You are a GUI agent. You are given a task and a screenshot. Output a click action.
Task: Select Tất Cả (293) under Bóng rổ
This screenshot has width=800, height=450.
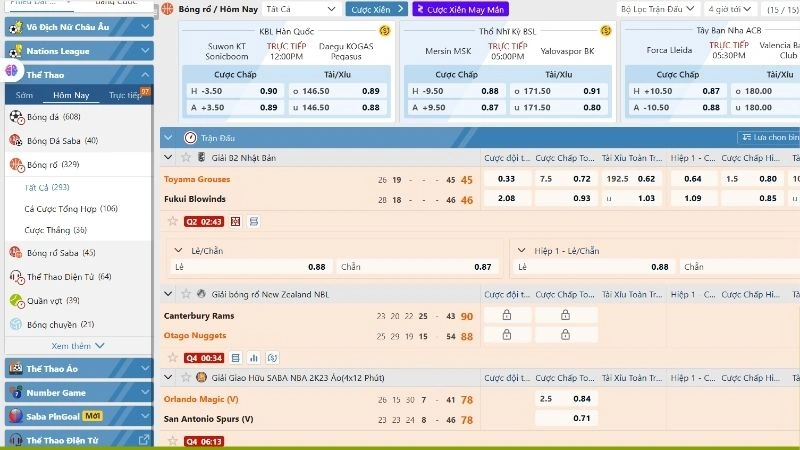[x=47, y=187]
